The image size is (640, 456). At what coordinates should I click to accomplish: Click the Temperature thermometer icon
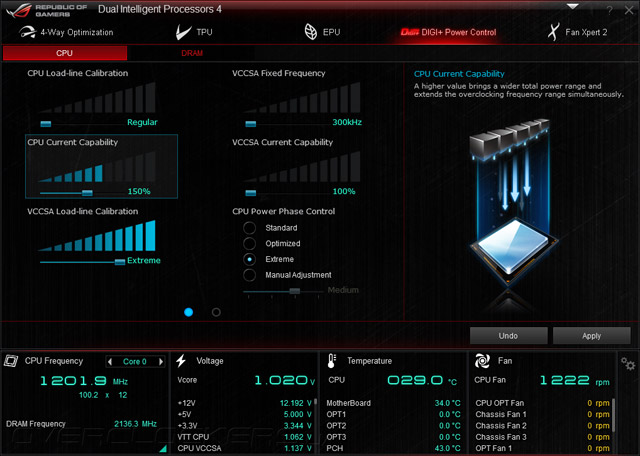point(331,361)
